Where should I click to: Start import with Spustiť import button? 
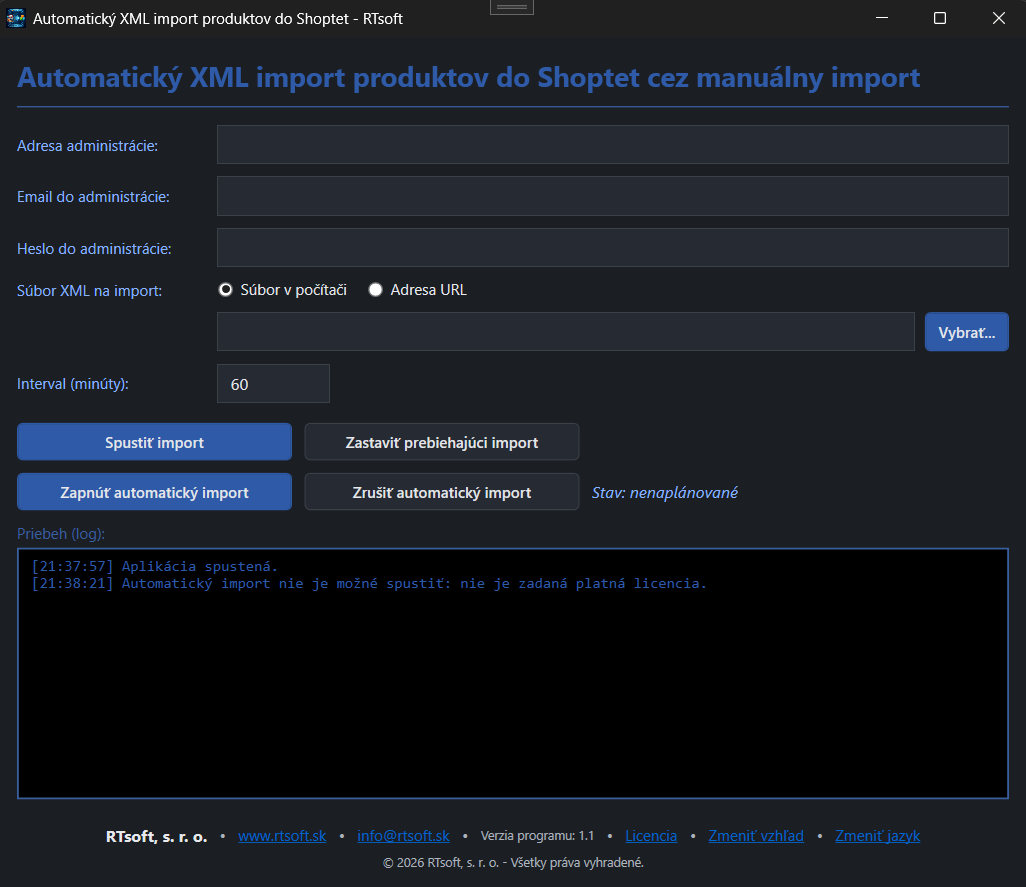154,442
